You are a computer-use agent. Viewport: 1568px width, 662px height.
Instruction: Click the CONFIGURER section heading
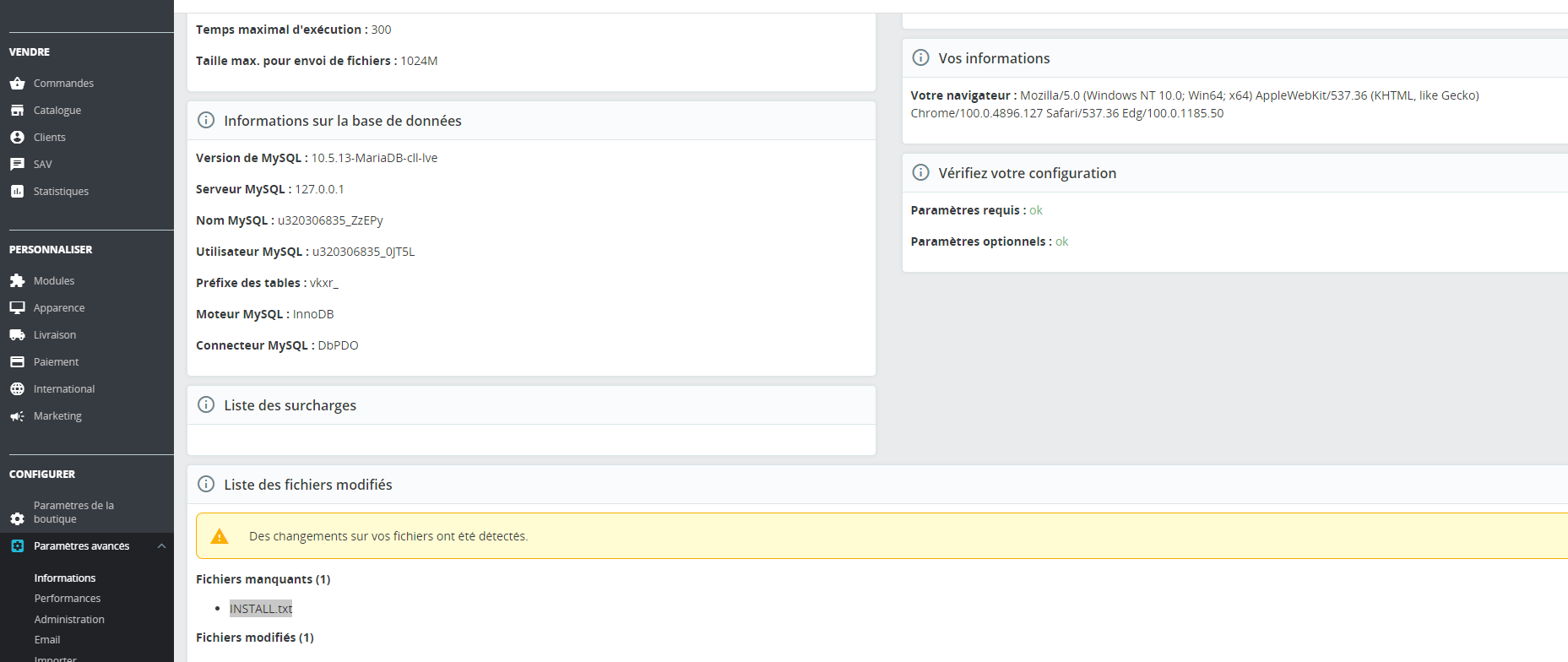42,475
